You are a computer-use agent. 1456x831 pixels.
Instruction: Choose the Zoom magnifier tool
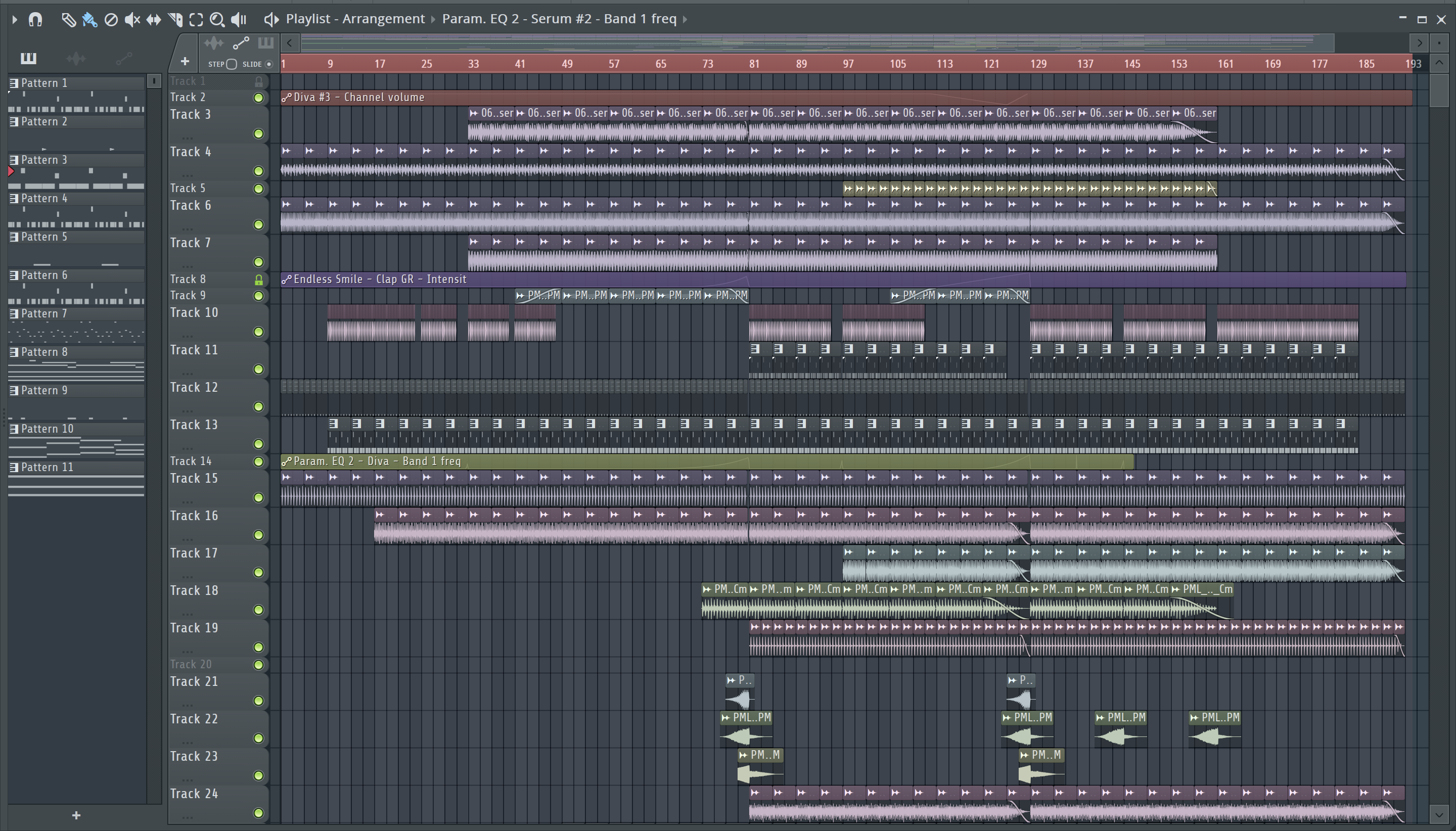217,20
